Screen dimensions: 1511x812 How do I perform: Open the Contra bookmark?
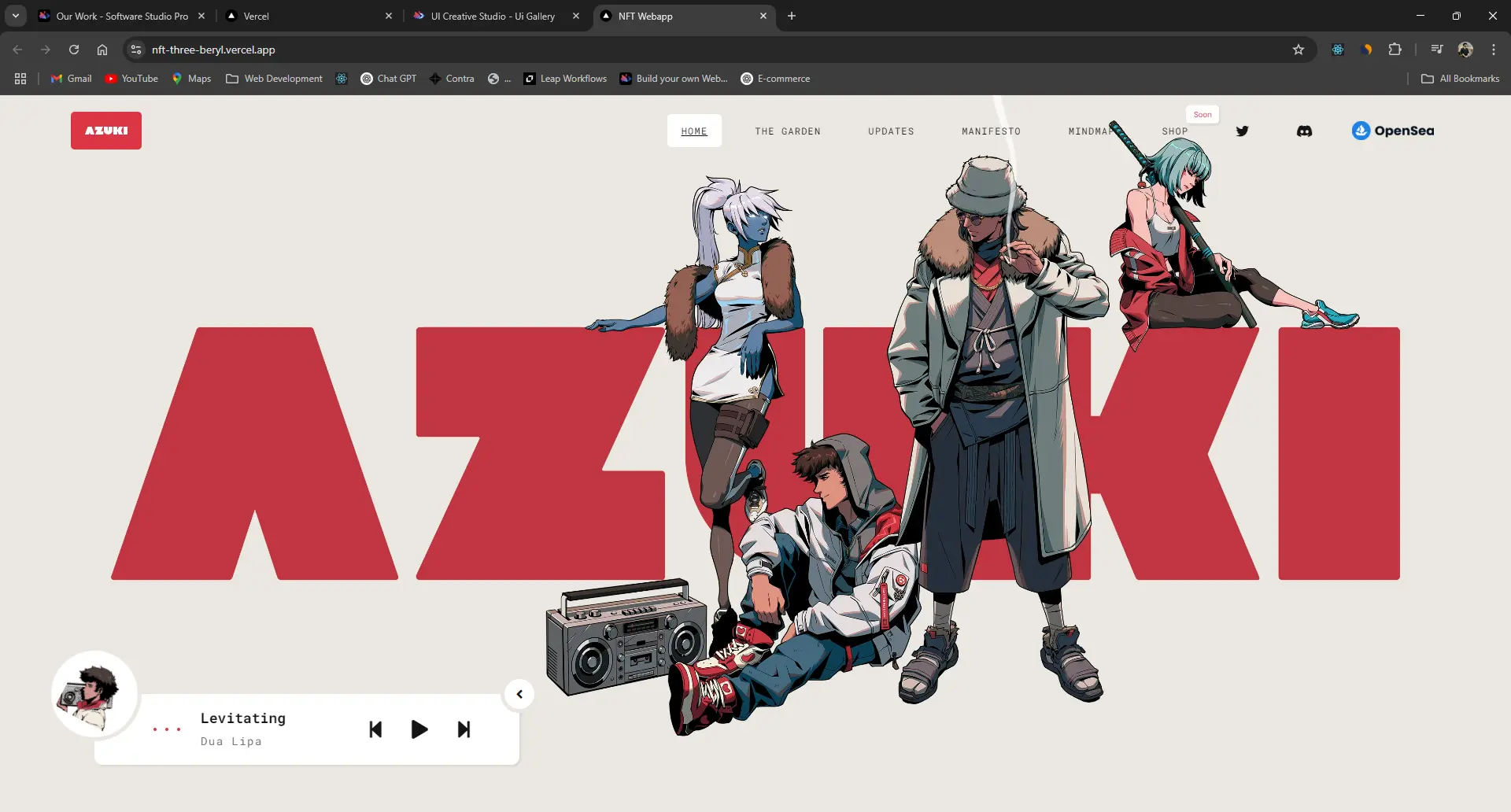click(452, 79)
